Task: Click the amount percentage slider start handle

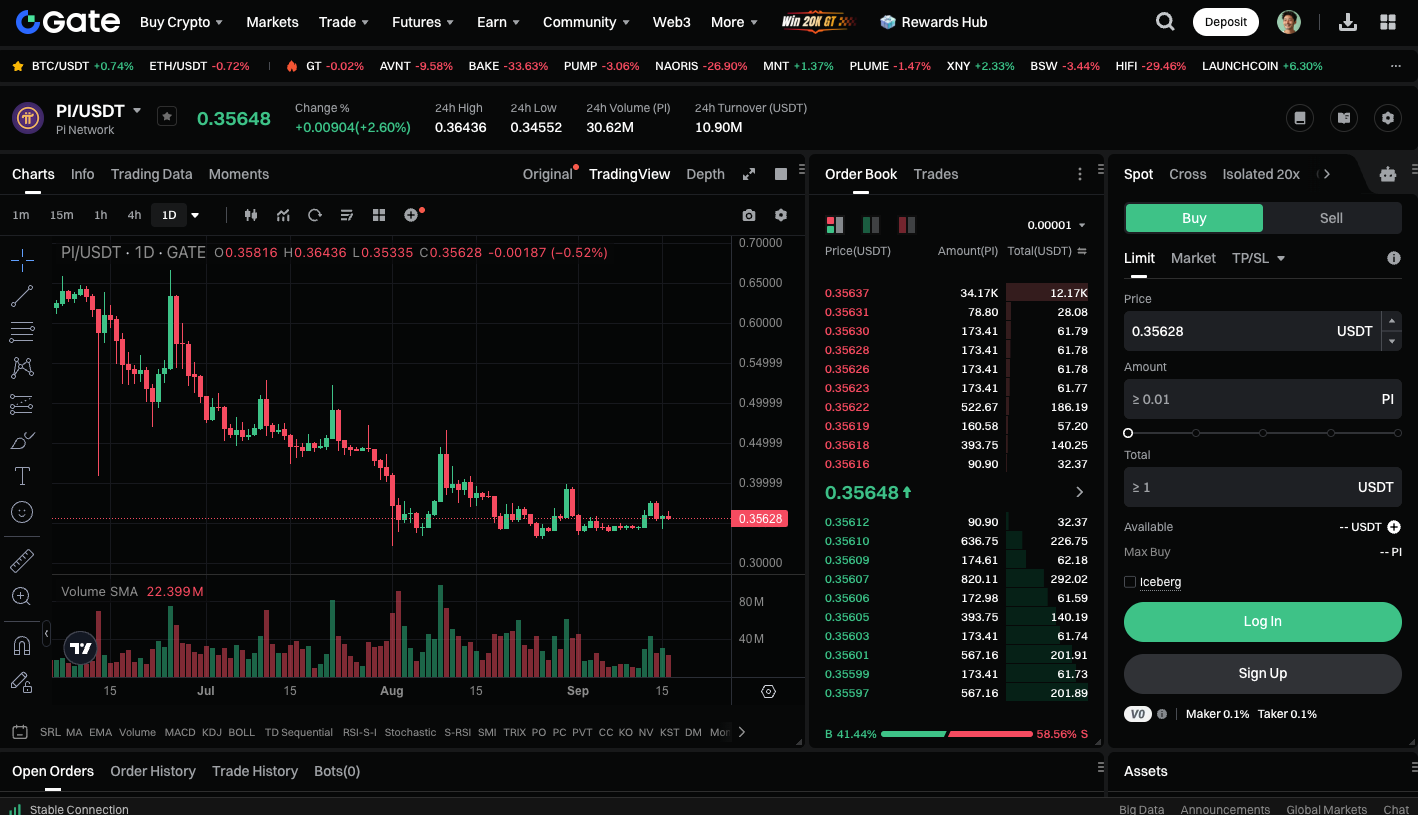Action: coord(1128,433)
